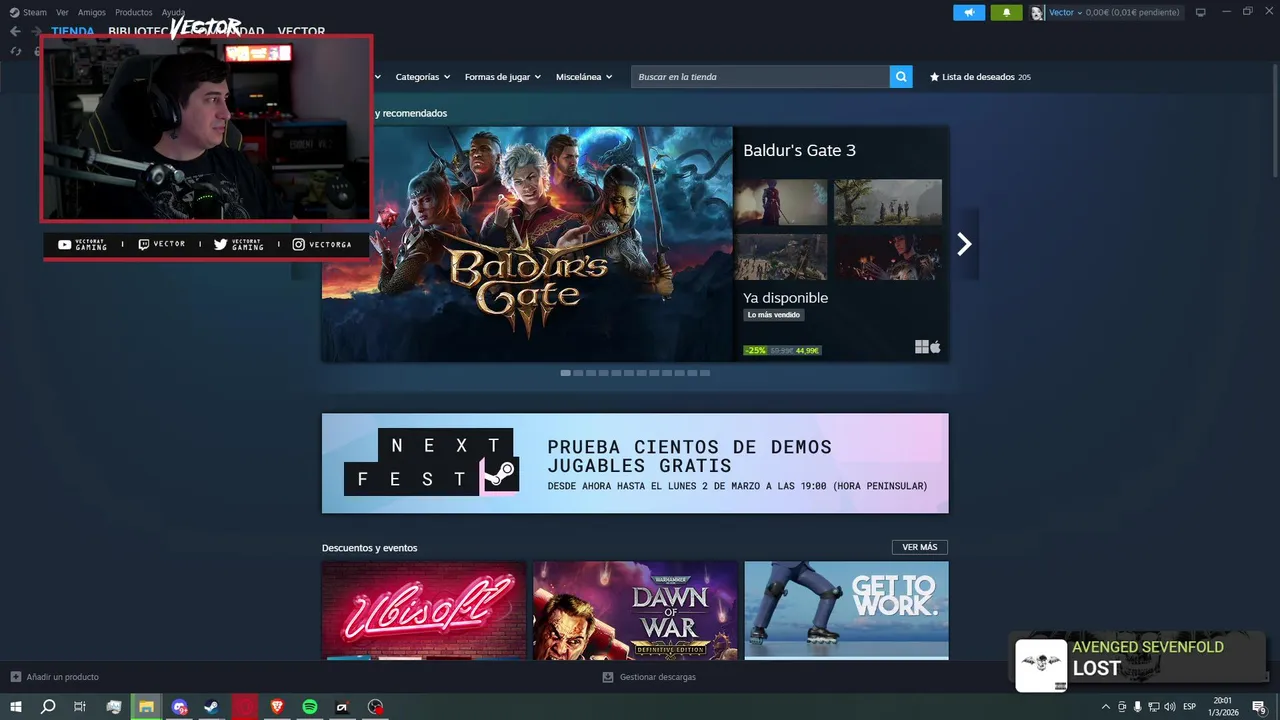Open Brave browser from the taskbar

point(277,707)
